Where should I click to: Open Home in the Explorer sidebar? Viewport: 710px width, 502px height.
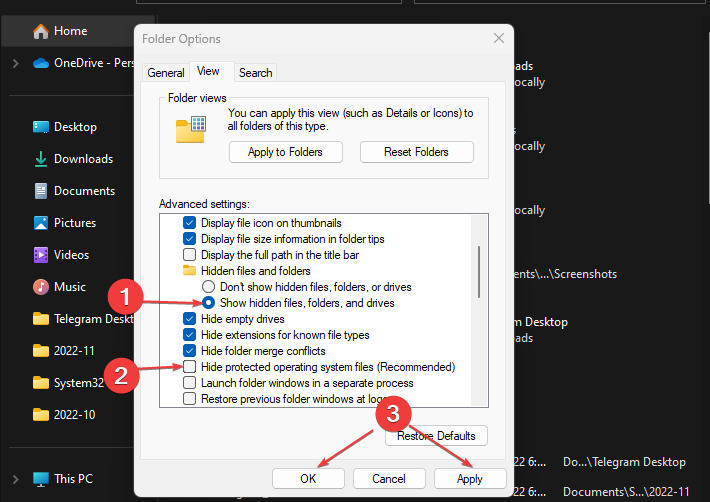click(x=70, y=31)
